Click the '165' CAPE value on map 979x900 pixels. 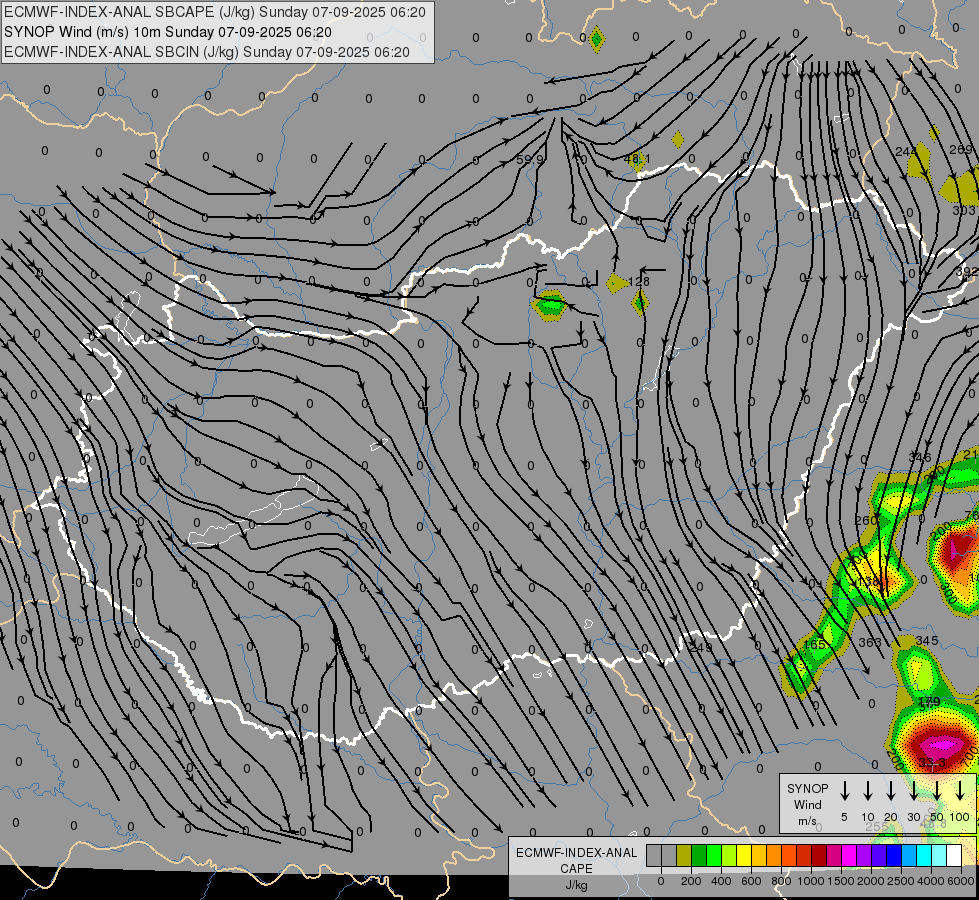click(814, 645)
